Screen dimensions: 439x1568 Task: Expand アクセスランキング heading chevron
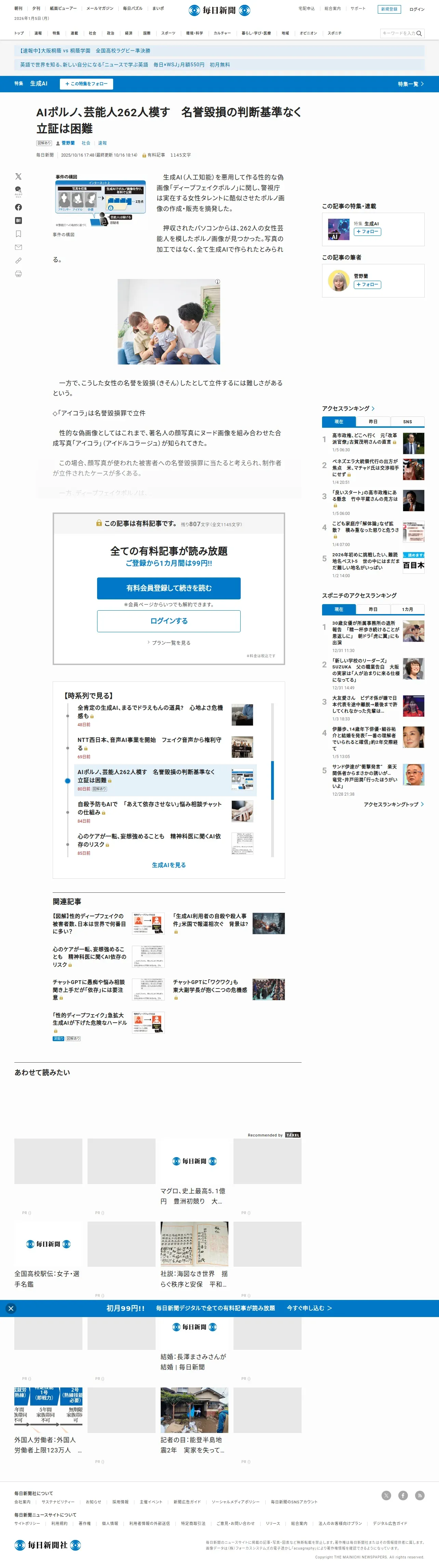(373, 409)
